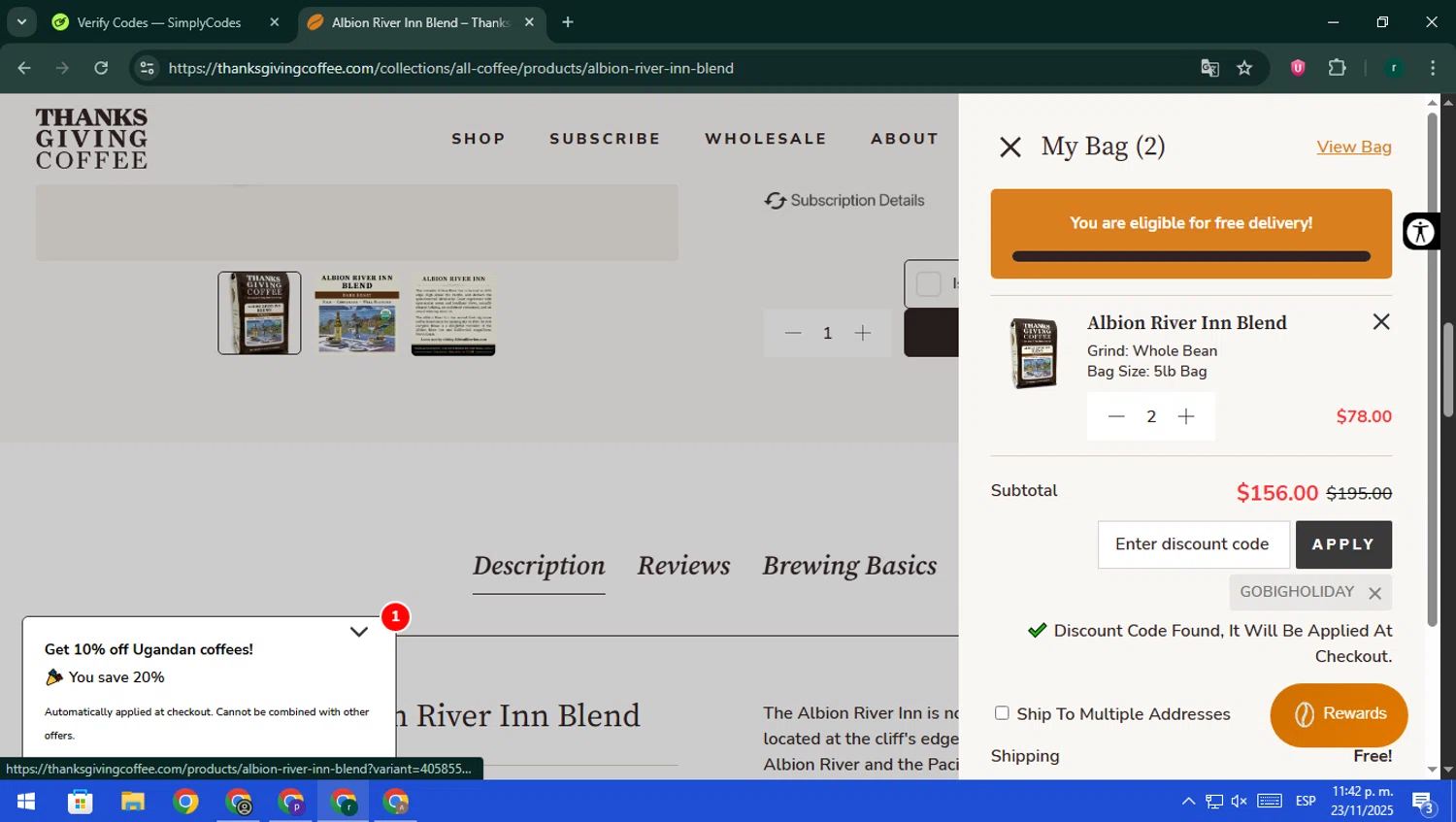Viewport: 1456px width, 822px height.
Task: Open the uBlock extension icon
Action: point(1298,68)
